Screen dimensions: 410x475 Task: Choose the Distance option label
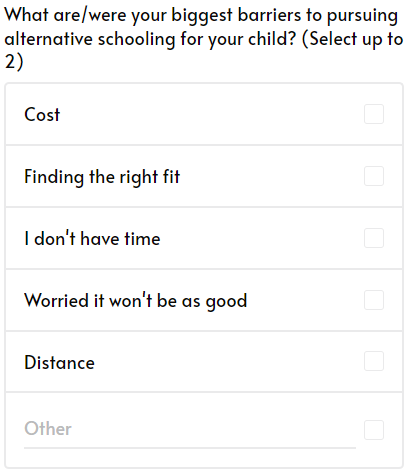pyautogui.click(x=59, y=362)
